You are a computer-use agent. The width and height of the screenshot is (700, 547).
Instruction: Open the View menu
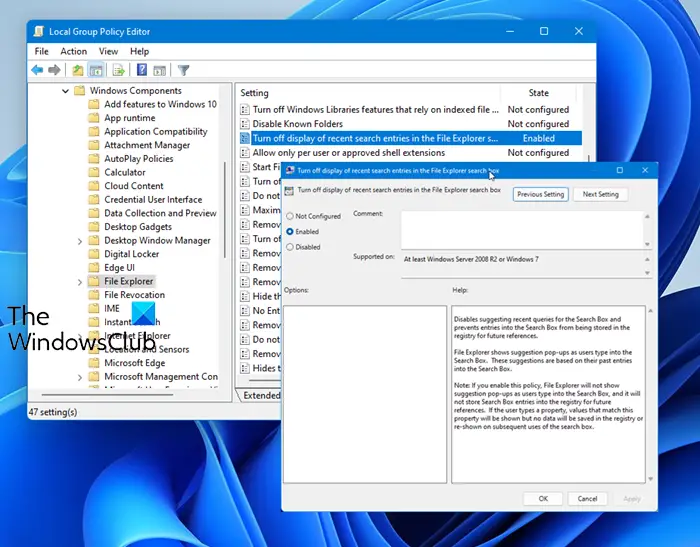click(x=108, y=51)
